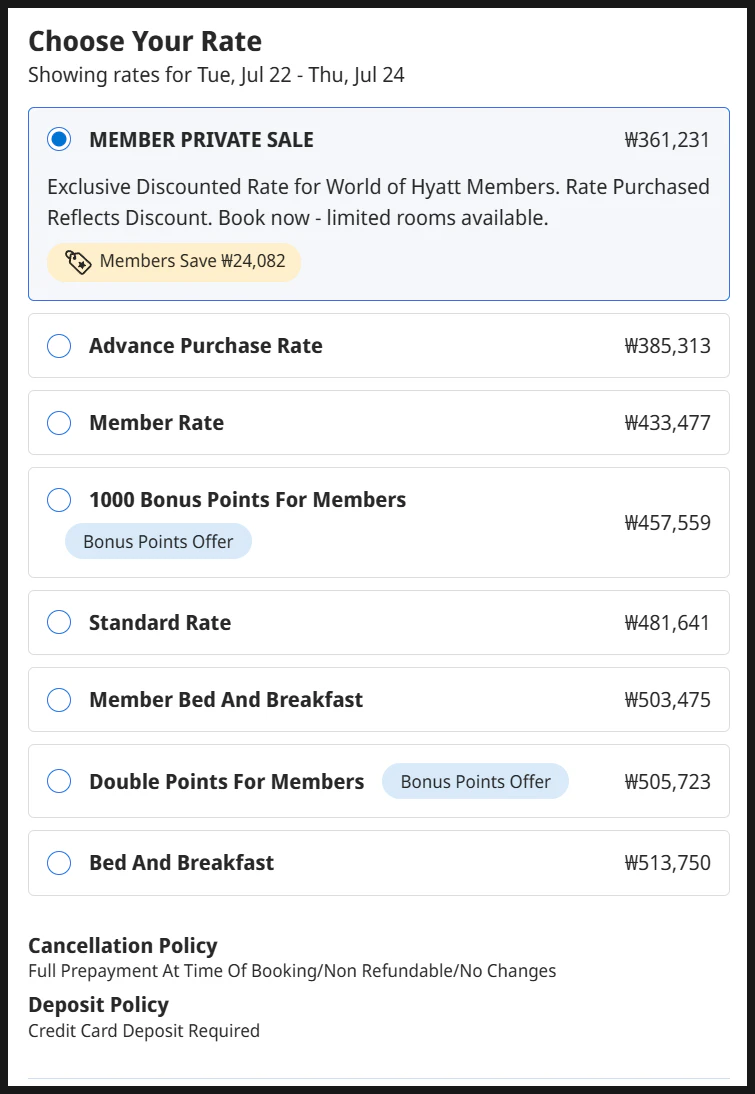Click the ₩513,750 Bed And Breakfast price
755x1094 pixels.
667,862
